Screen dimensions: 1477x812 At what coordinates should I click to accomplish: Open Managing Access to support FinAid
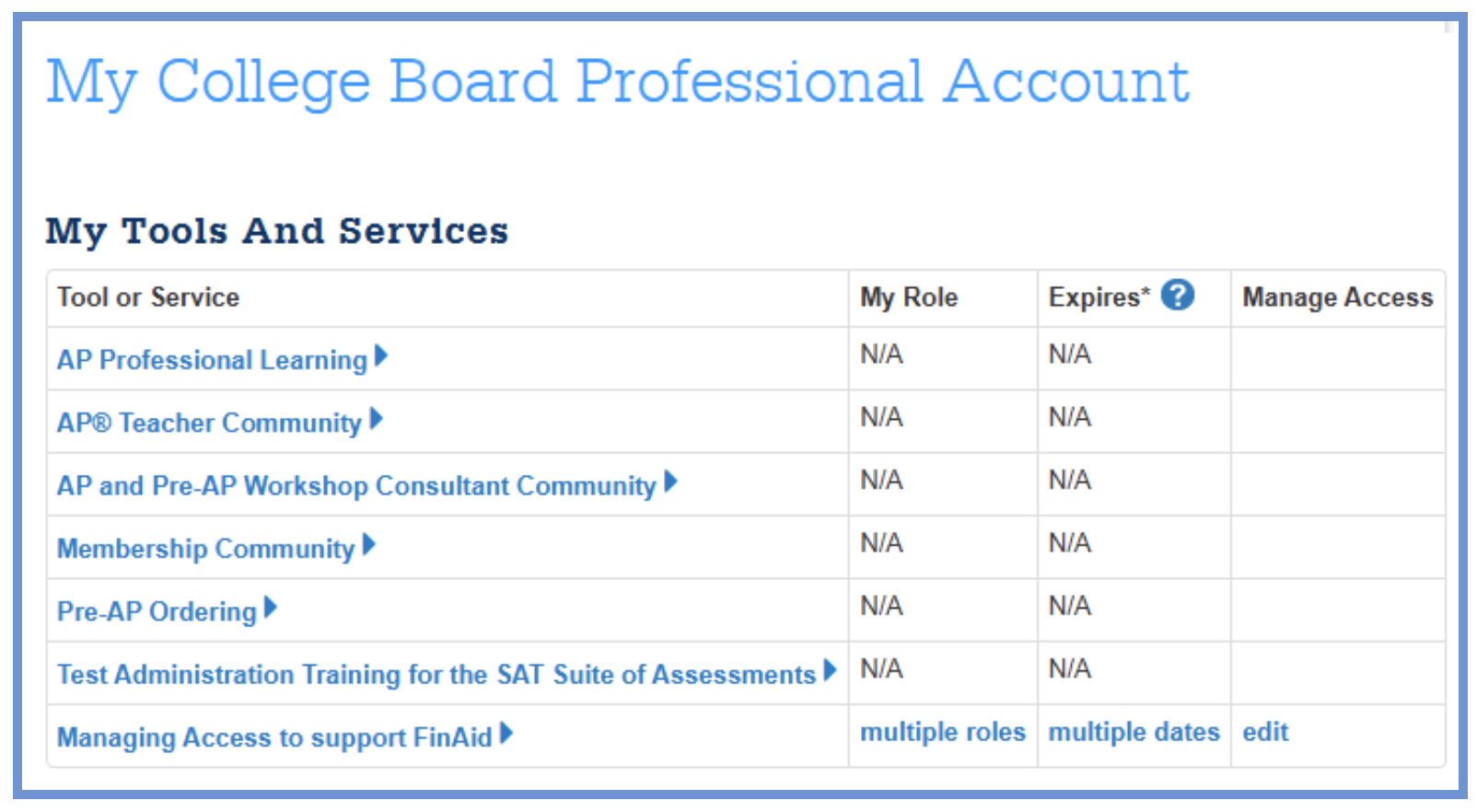[274, 737]
